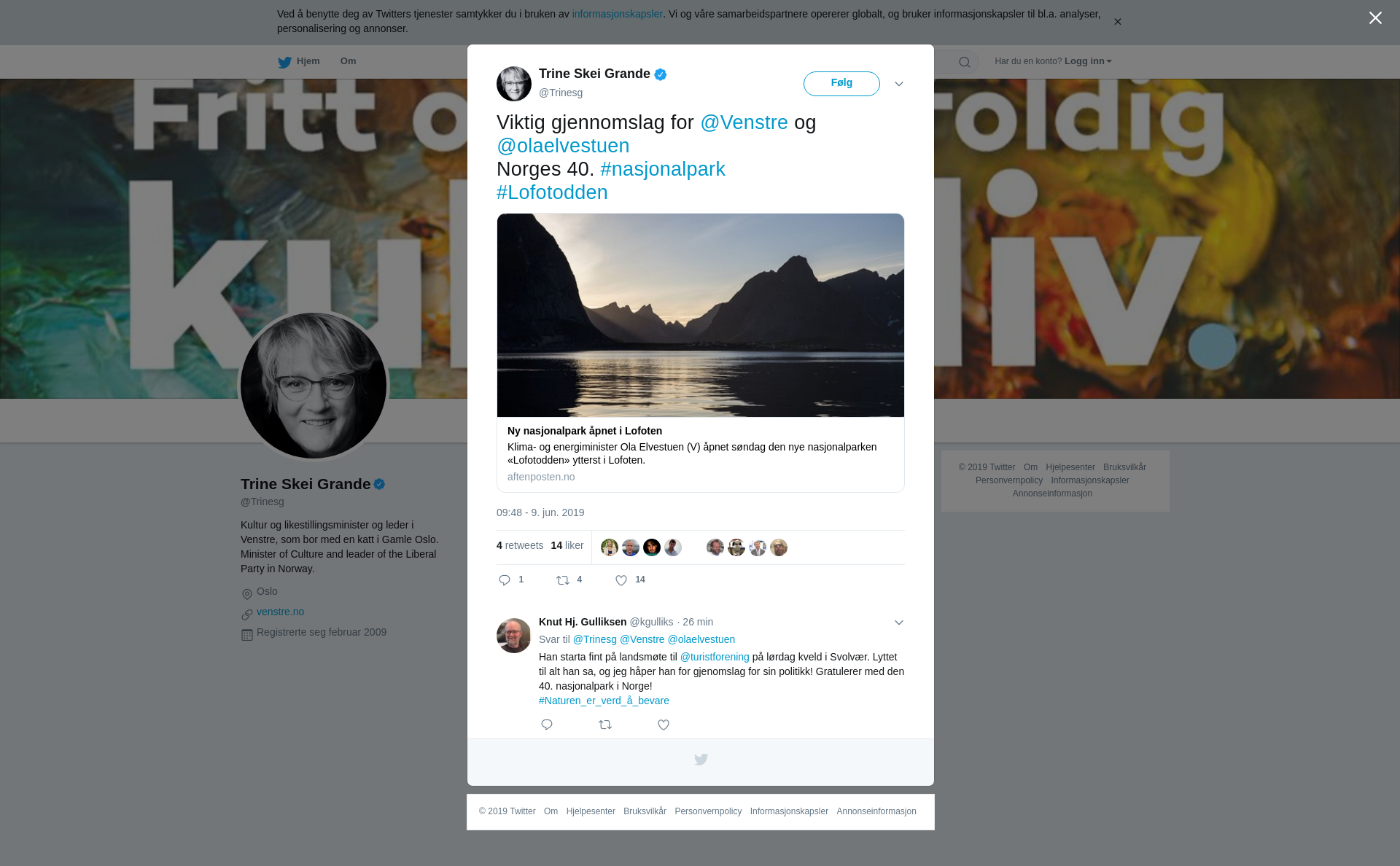Close the tweet overlay dialog
This screenshot has width=1400, height=866.
[1375, 18]
